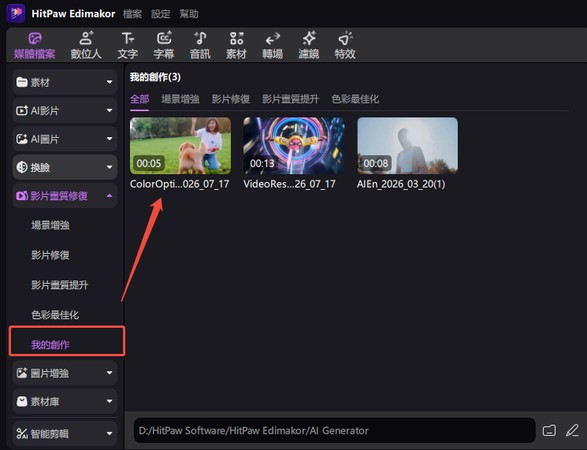Screen dimensions: 587x450
Task: Click the 圖片增強 image enhance icon
Action: tap(22, 373)
